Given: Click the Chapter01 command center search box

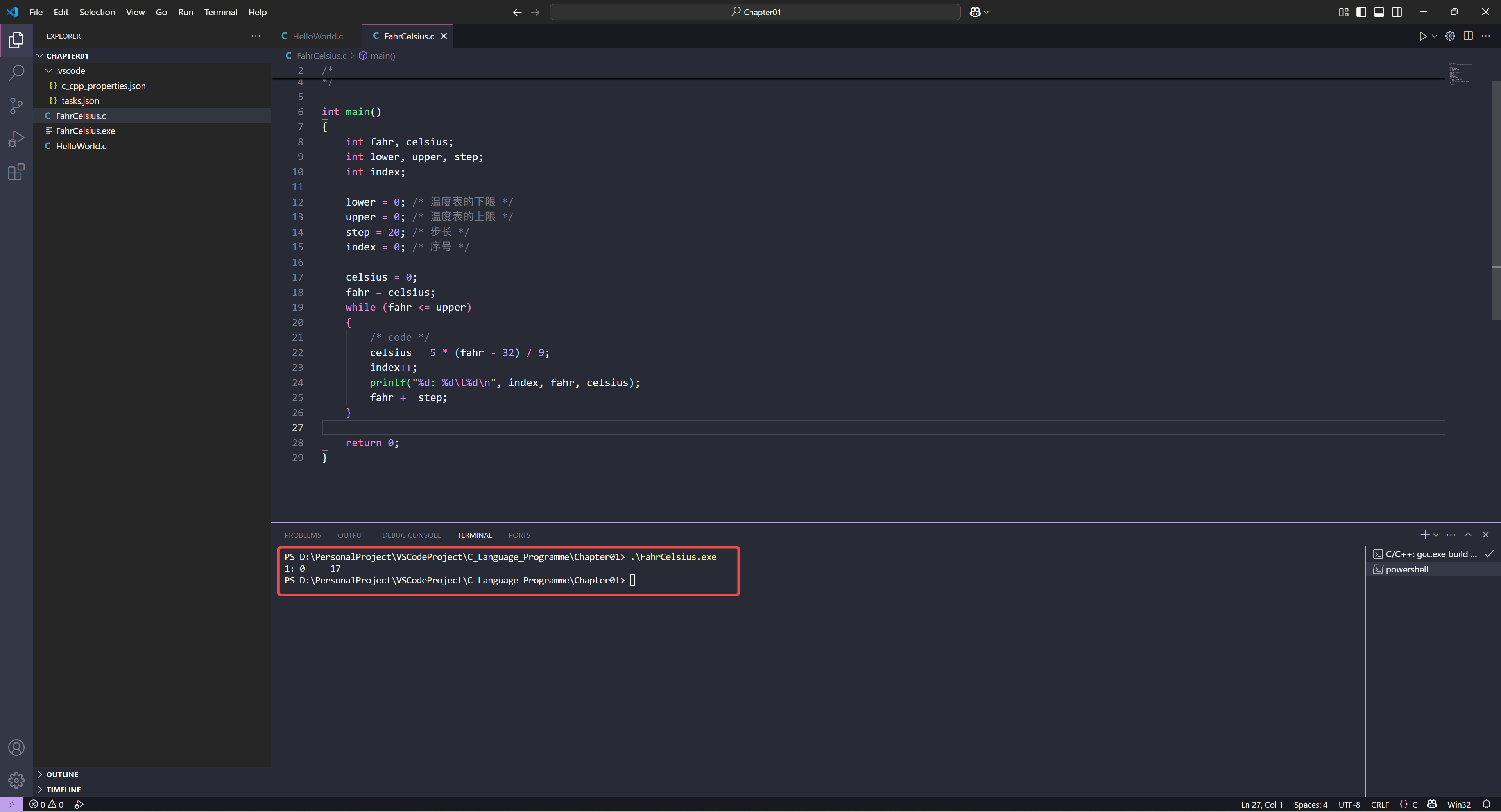Looking at the screenshot, I should coord(754,12).
